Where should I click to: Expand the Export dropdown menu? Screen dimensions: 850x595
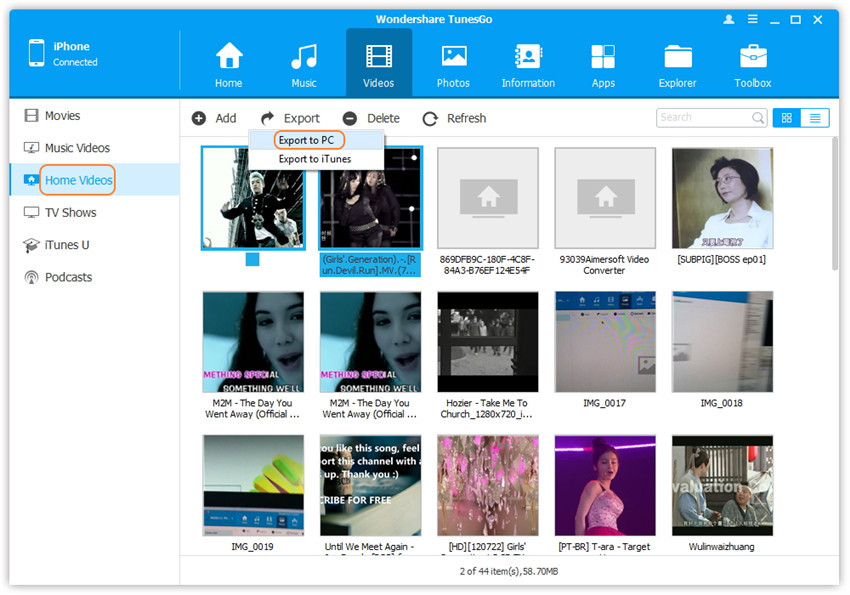(290, 118)
